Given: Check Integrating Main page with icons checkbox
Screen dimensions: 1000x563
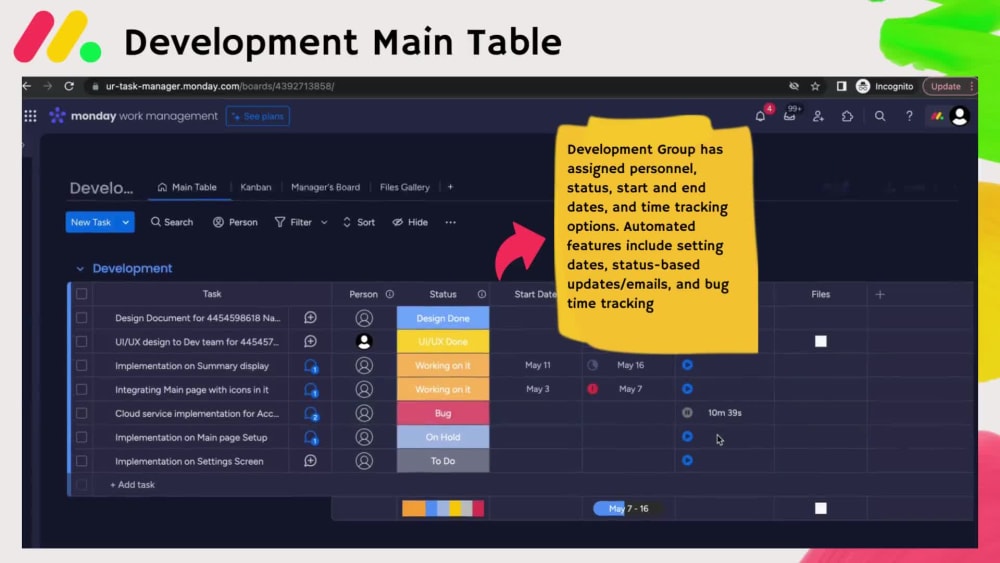Looking at the screenshot, I should 82,389.
